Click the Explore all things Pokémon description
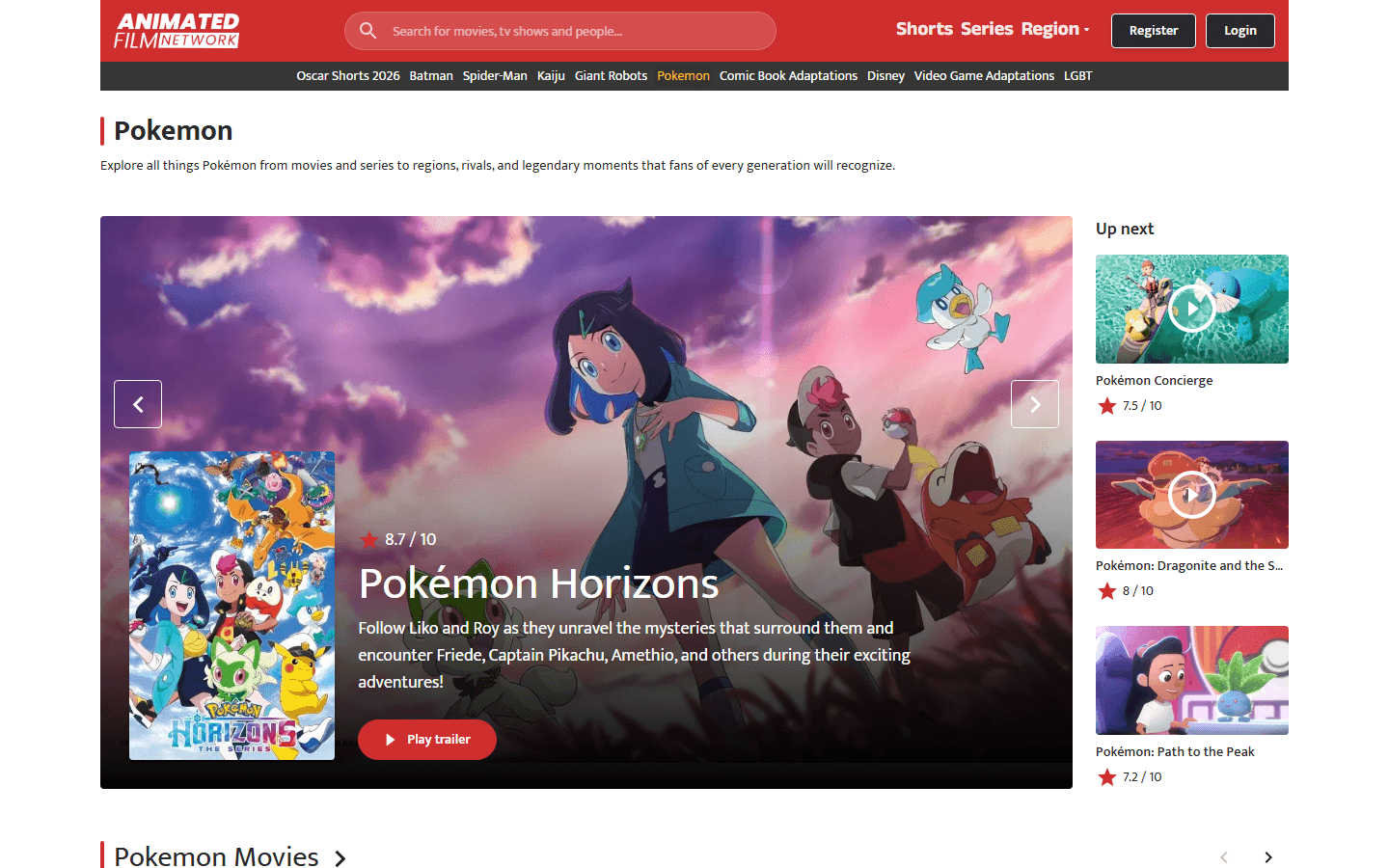This screenshot has width=1389, height=868. pyautogui.click(x=498, y=166)
